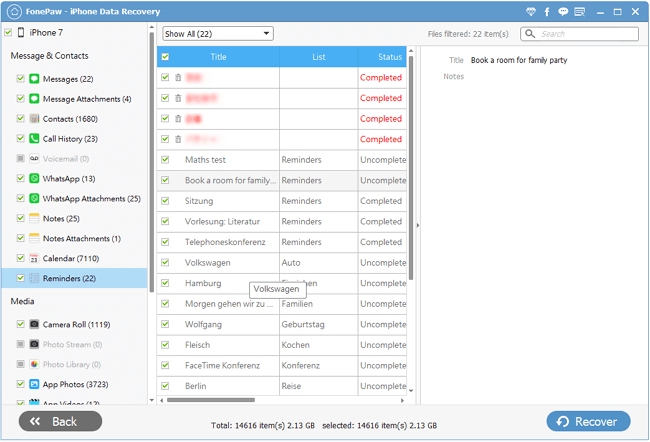The width and height of the screenshot is (650, 442).
Task: Select Reminders (22) in sidebar
Action: 75,278
